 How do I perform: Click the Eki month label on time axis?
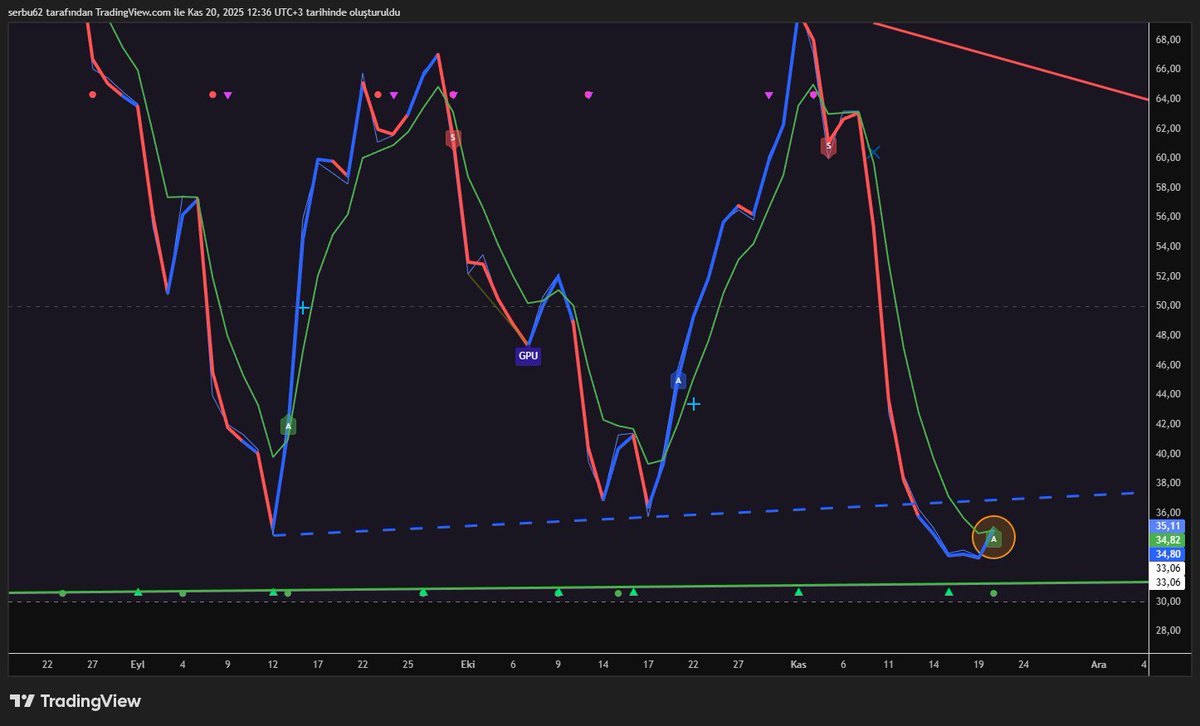pos(467,664)
